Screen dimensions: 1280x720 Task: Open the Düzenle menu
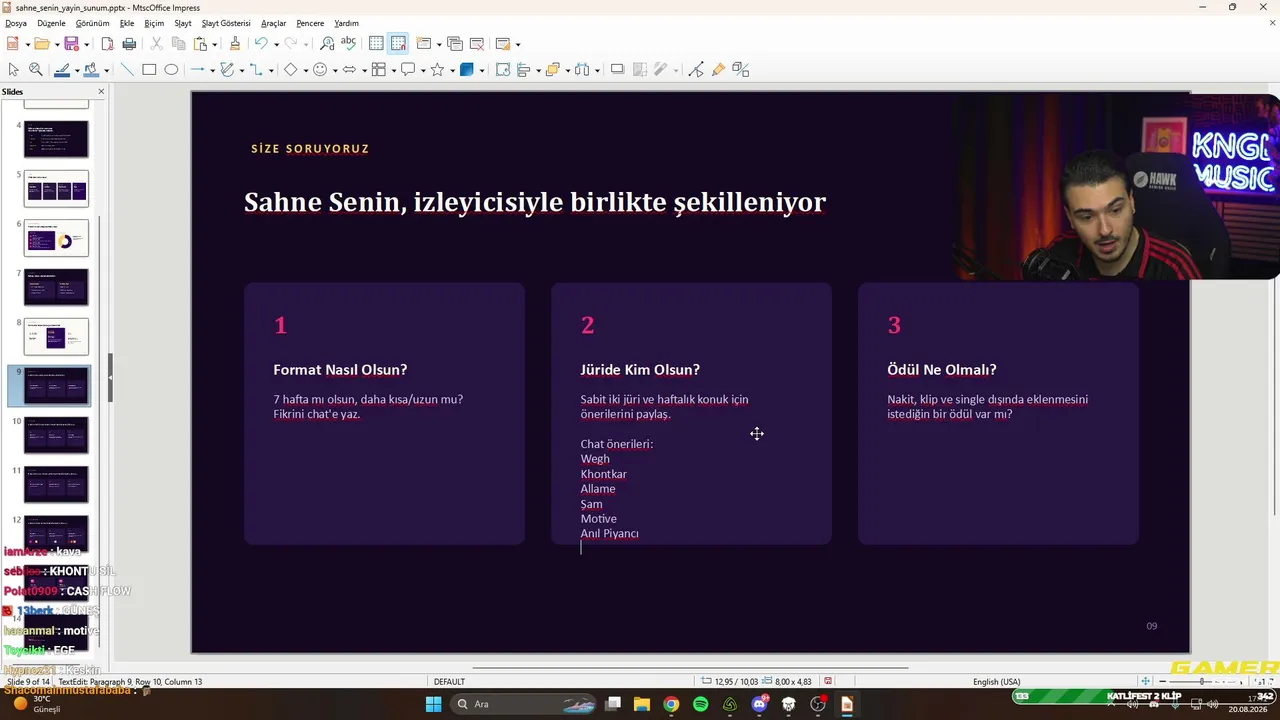tap(51, 23)
